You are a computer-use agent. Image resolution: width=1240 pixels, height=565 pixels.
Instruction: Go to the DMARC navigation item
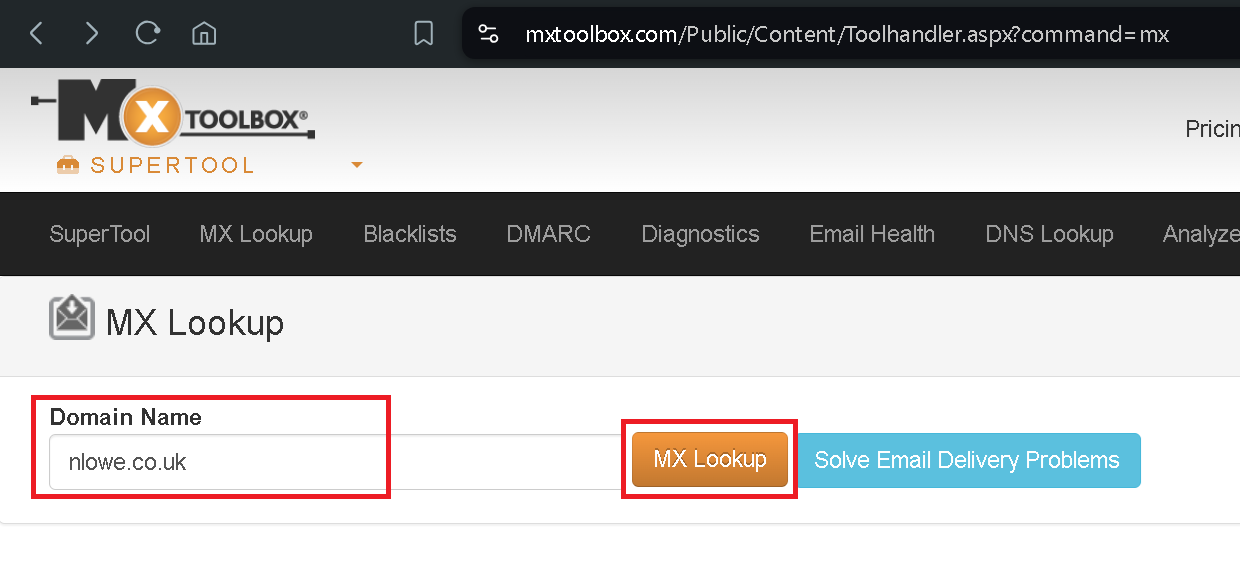click(549, 234)
